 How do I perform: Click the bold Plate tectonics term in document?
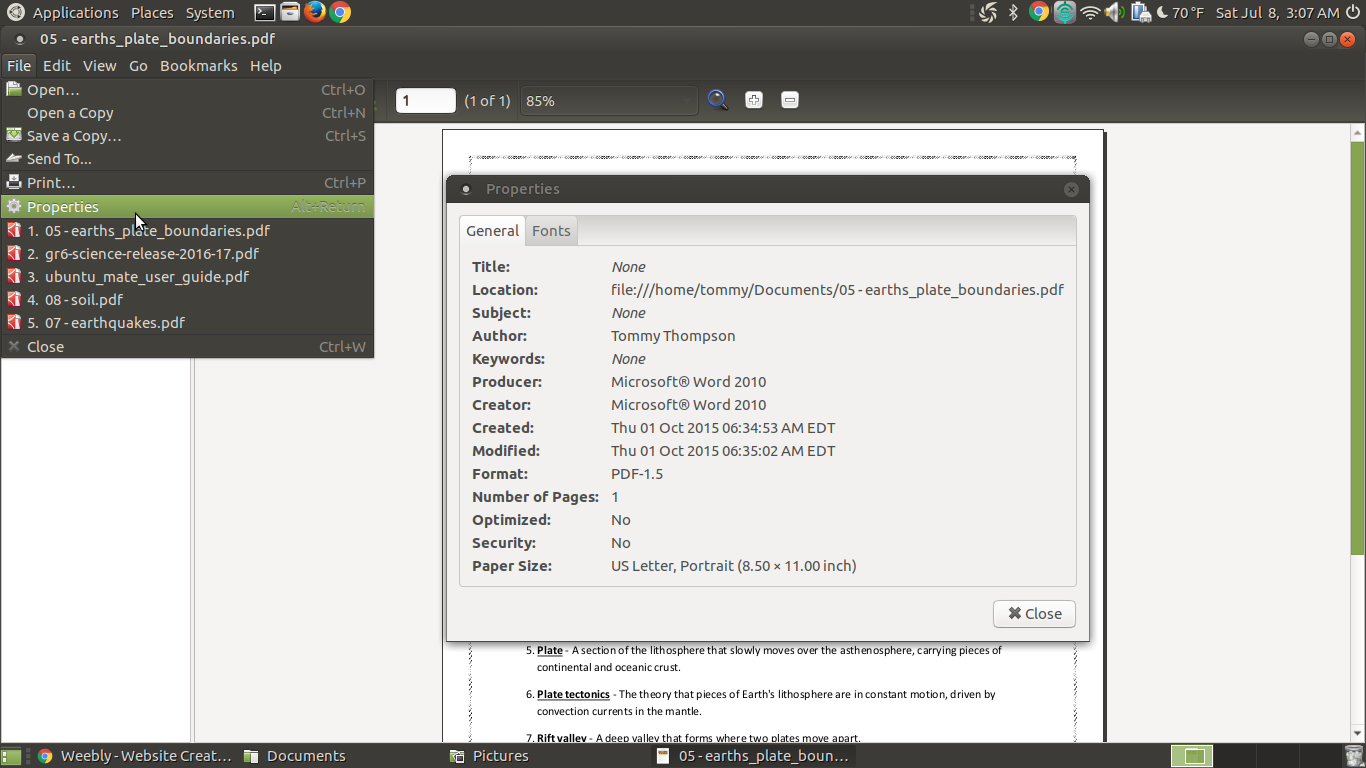[x=573, y=694]
